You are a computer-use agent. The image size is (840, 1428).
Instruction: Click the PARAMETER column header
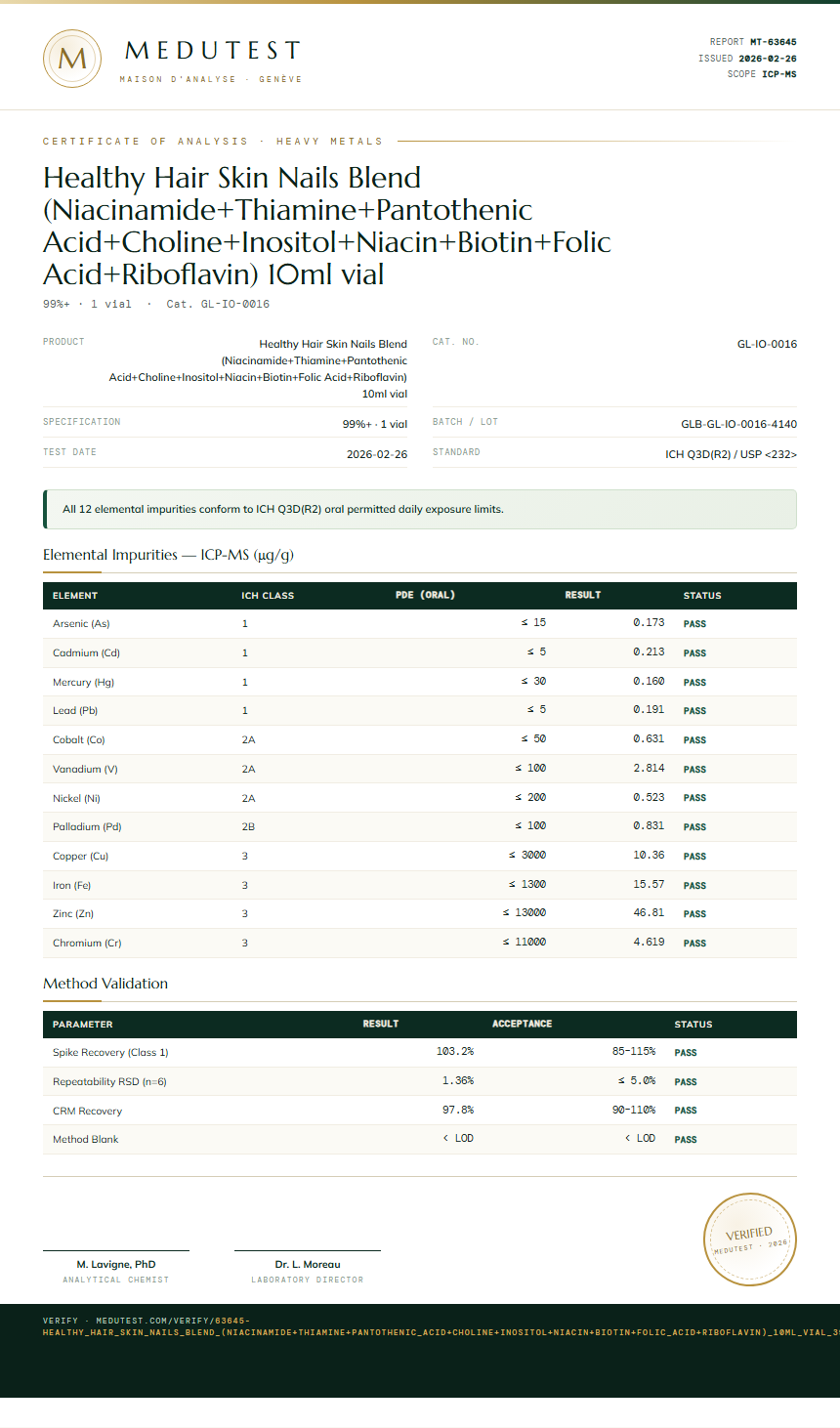point(83,1025)
